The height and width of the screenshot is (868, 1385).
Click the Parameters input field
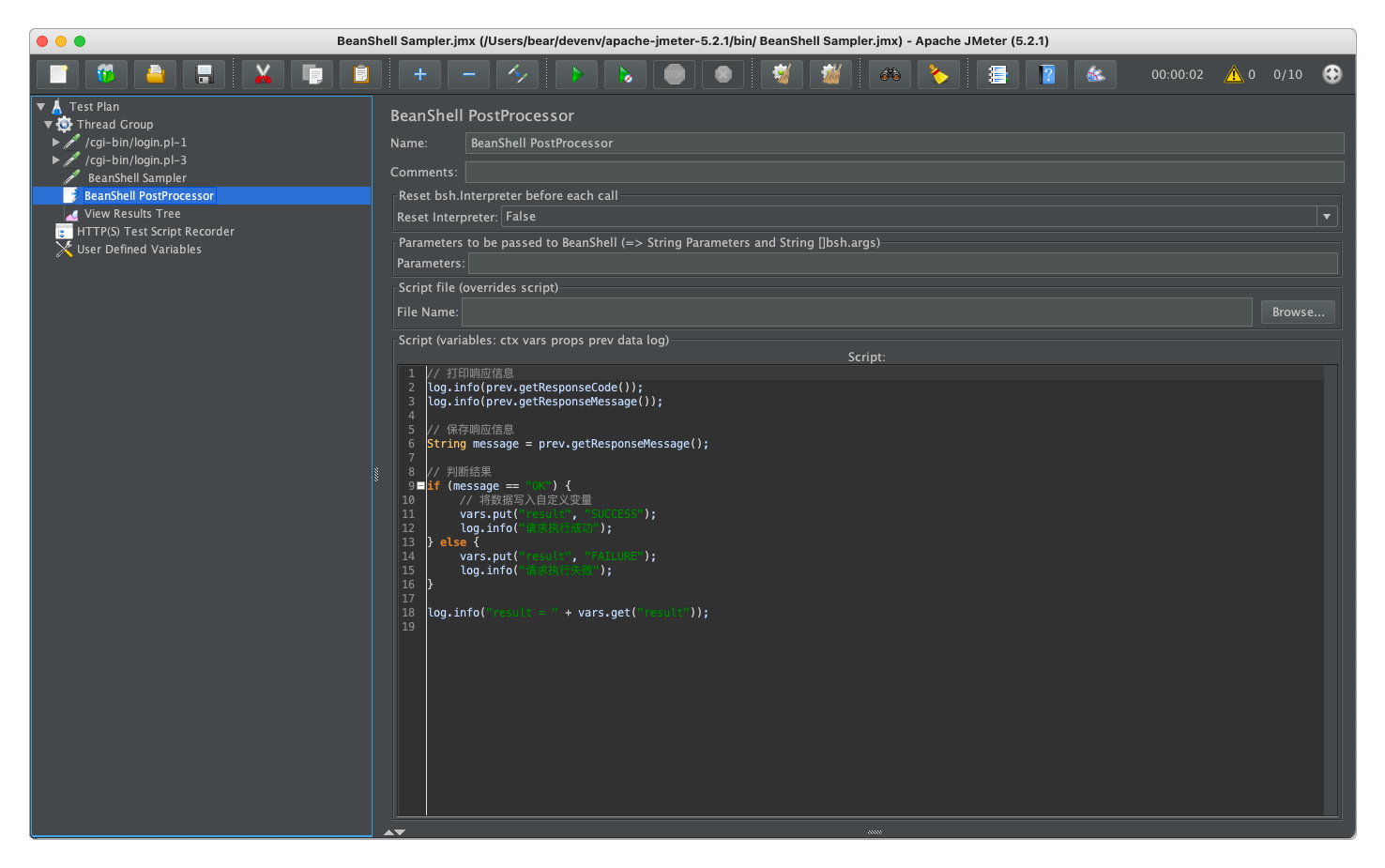pyautogui.click(x=903, y=264)
